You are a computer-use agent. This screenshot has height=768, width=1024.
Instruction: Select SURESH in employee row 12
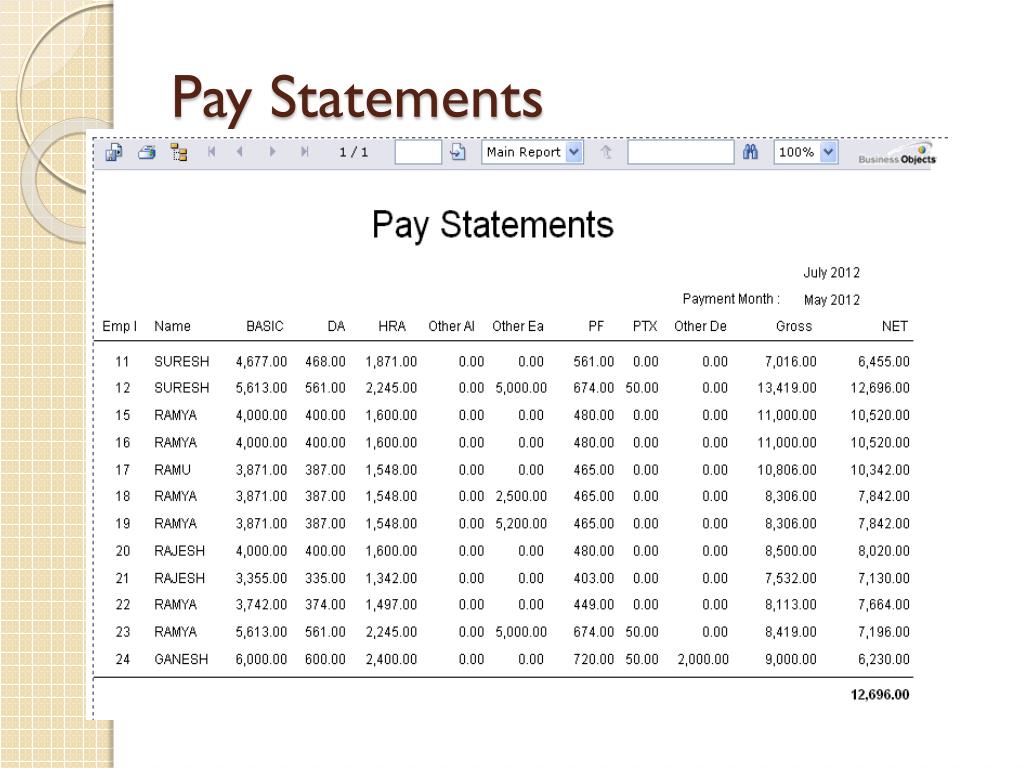pyautogui.click(x=182, y=387)
